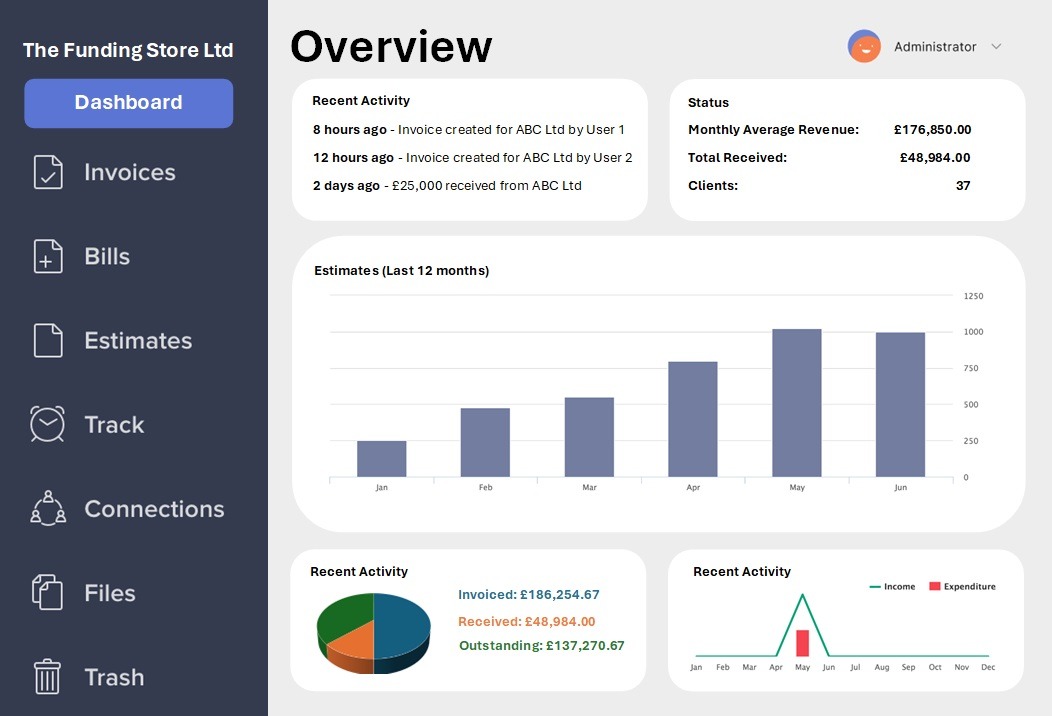
Task: Click the tallest May bar in the Estimates chart
Action: 797,400
